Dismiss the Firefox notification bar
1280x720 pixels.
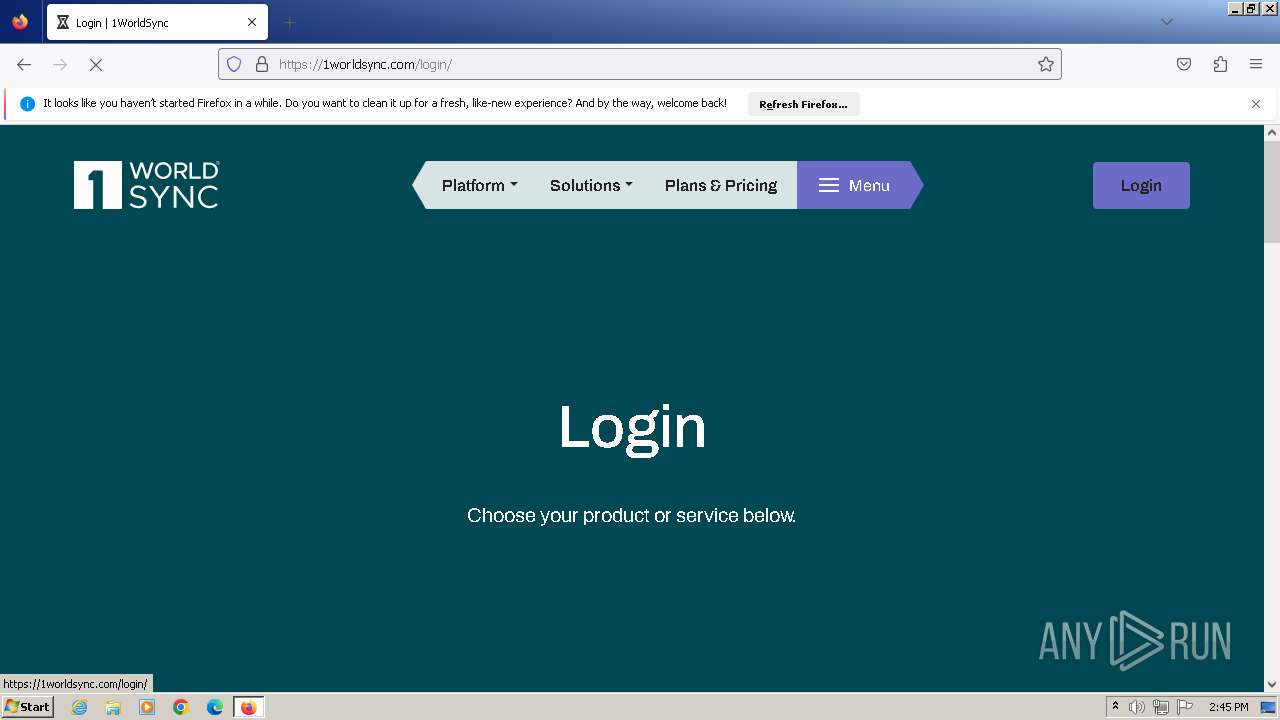[x=1256, y=104]
